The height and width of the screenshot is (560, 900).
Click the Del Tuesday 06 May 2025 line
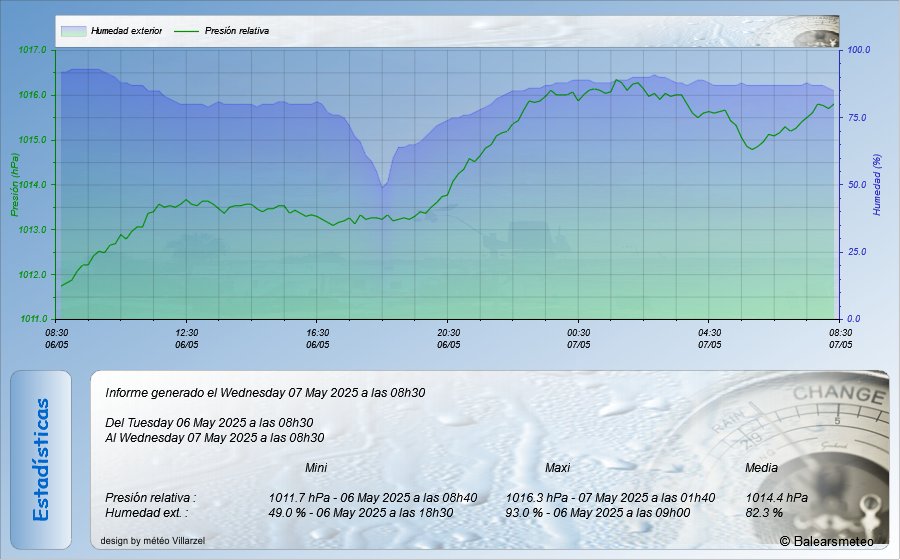(x=210, y=423)
